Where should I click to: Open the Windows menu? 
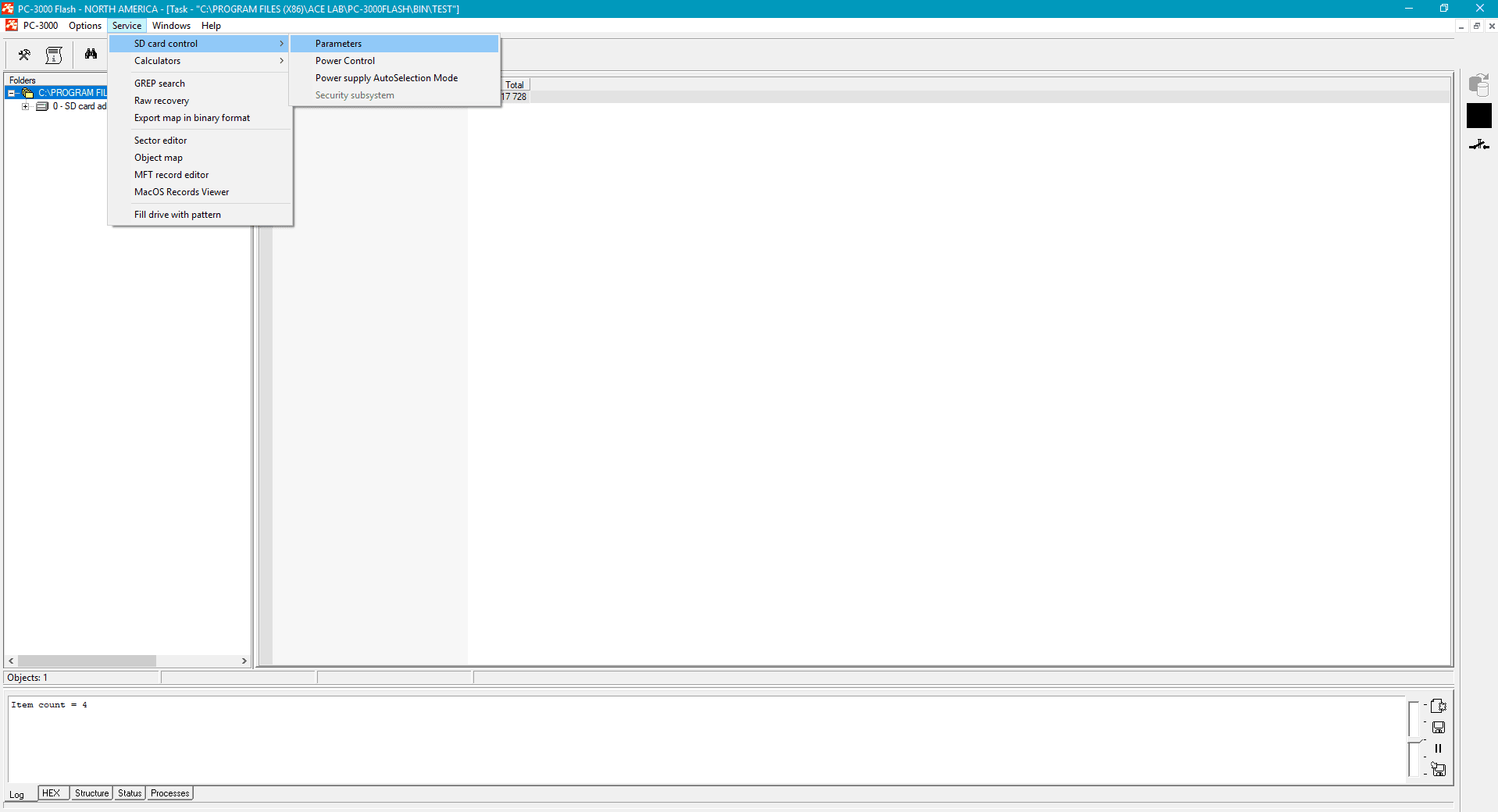[171, 26]
